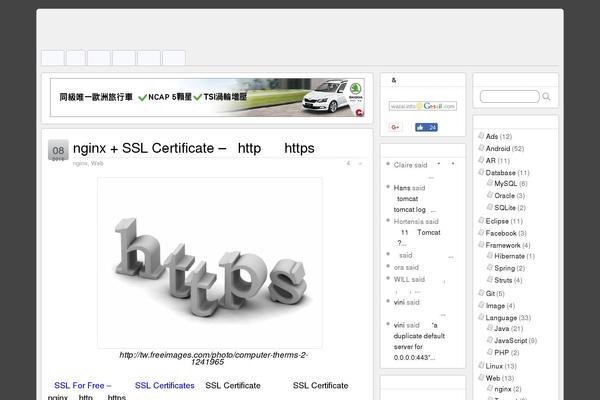Image resolution: width=600 pixels, height=400 pixels.
Task: Open the Git (5) category
Action: 495,294
